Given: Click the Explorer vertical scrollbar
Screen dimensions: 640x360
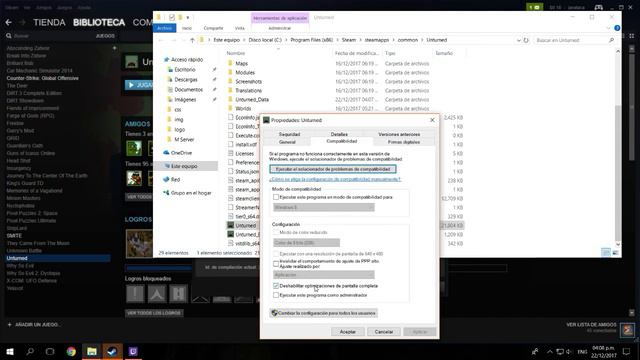Looking at the screenshot, I should tap(618, 147).
